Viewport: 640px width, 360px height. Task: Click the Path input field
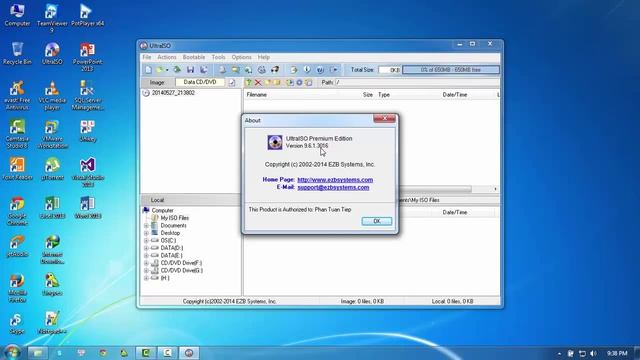417,82
